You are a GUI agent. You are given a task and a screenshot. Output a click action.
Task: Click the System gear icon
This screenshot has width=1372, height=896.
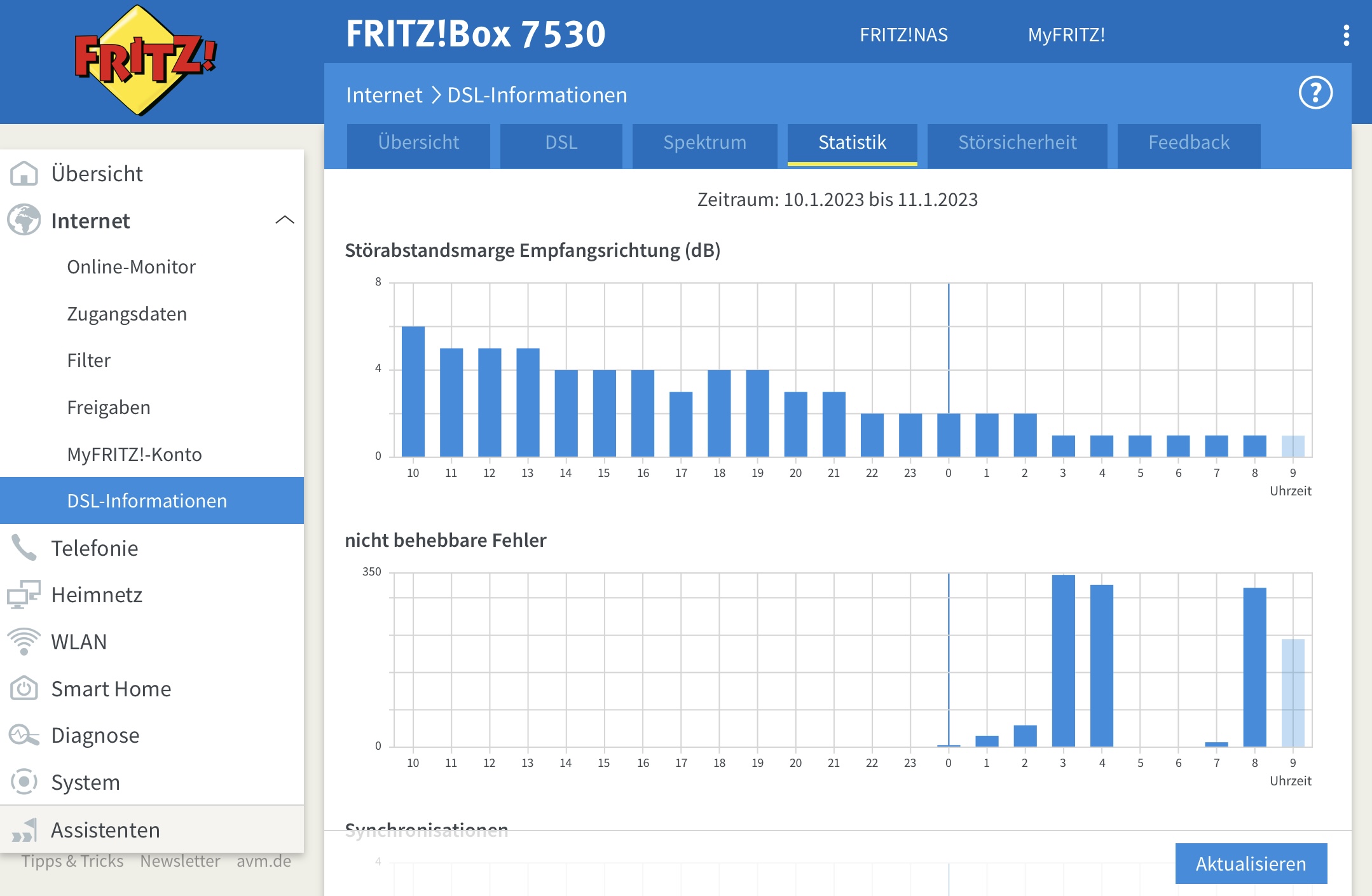24,782
